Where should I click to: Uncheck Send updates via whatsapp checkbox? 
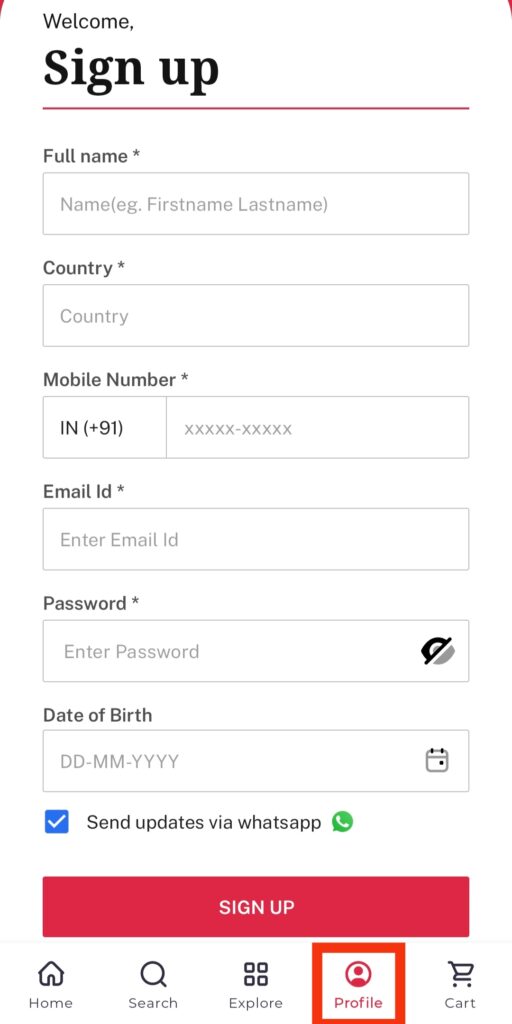(x=57, y=822)
